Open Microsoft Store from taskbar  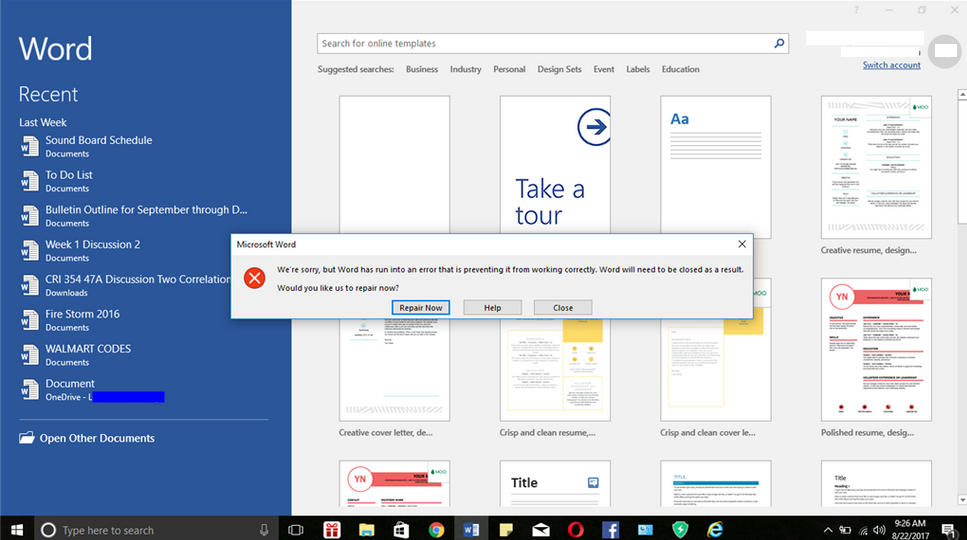tap(401, 530)
